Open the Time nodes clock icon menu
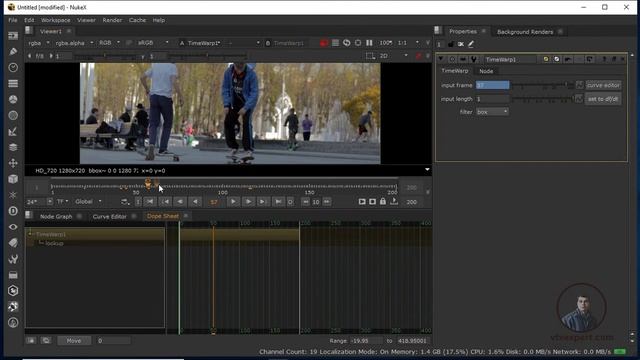Viewport: 640px width, 360px height. [13, 67]
